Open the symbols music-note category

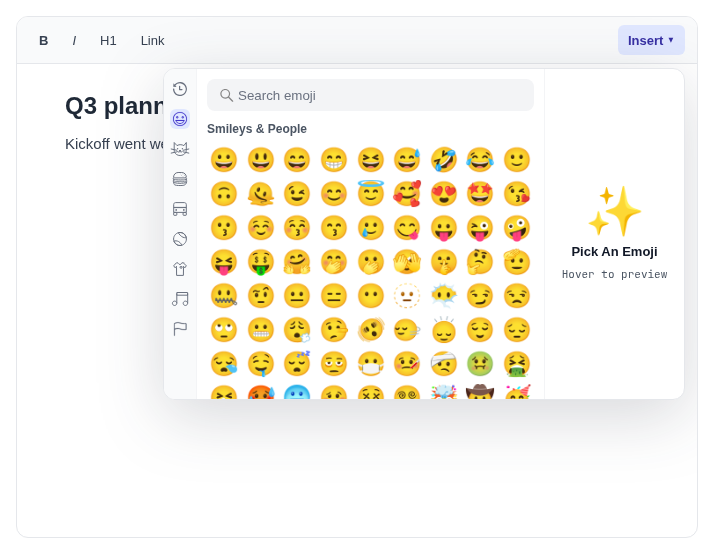(x=180, y=299)
